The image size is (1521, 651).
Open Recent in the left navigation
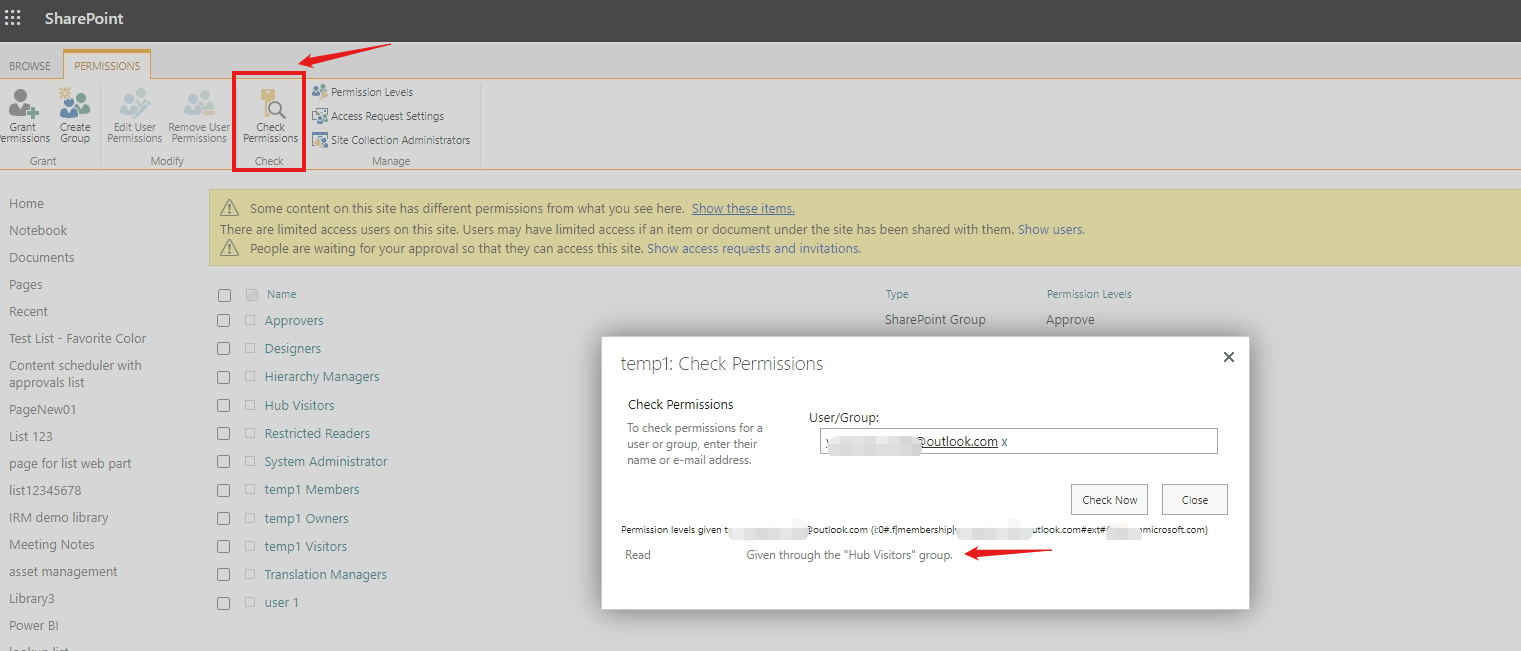(x=29, y=312)
